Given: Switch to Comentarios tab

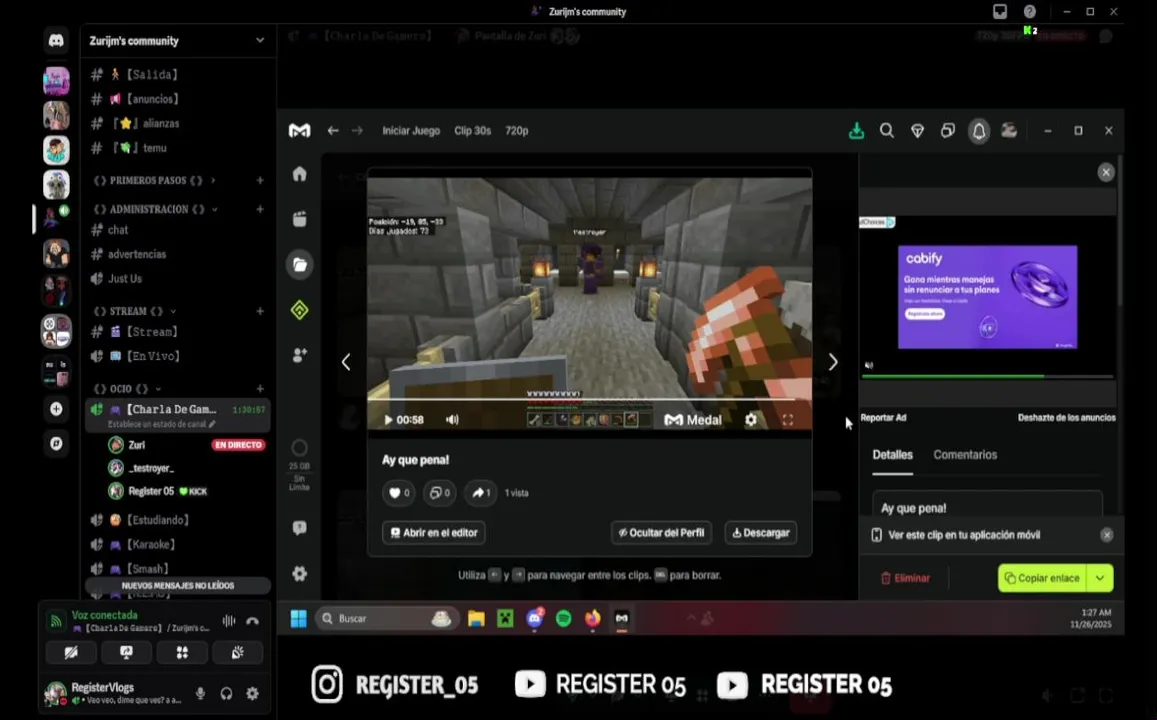Looking at the screenshot, I should (x=964, y=455).
